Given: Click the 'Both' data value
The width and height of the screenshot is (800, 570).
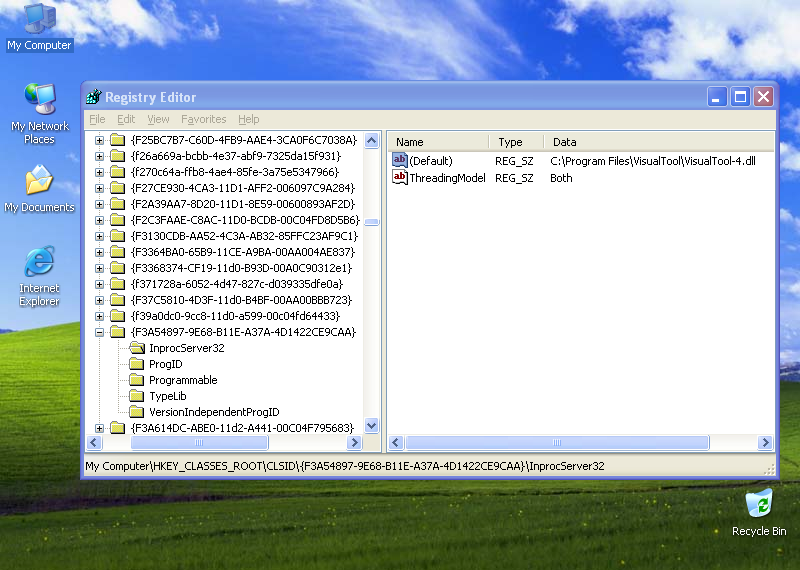Looking at the screenshot, I should tap(561, 178).
